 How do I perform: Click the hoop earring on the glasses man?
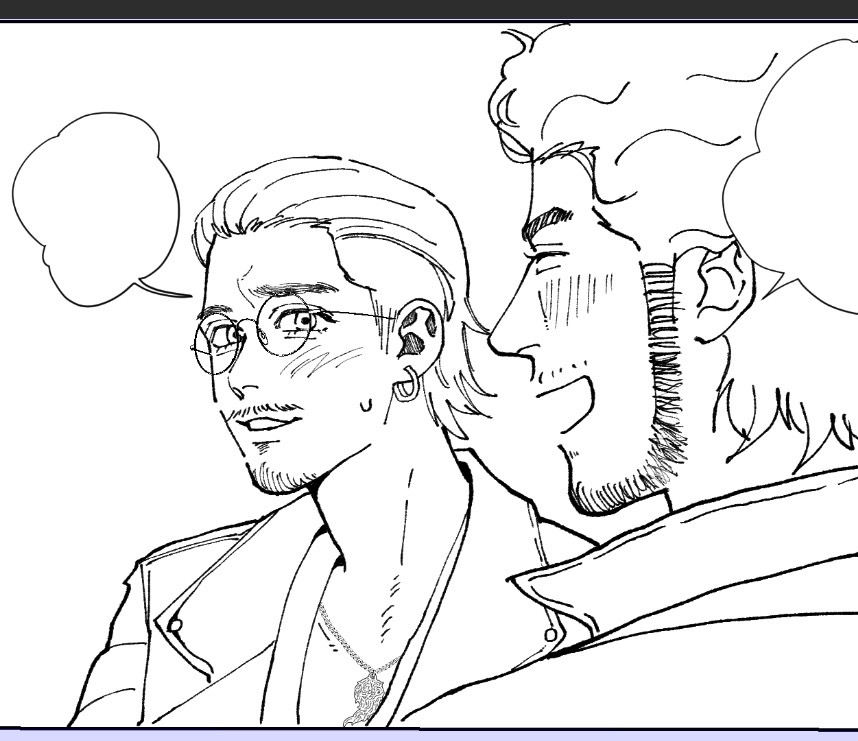tap(405, 385)
